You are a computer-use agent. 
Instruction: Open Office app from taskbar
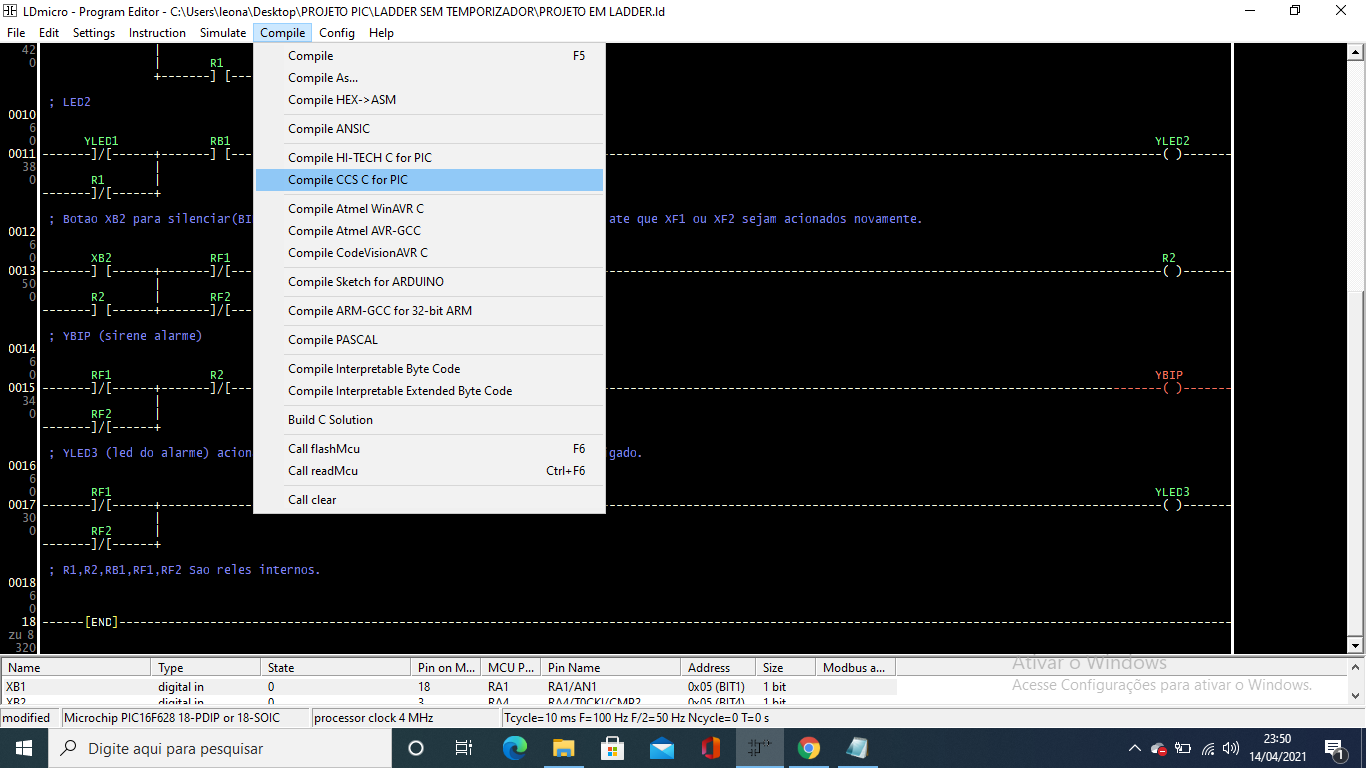[x=710, y=748]
